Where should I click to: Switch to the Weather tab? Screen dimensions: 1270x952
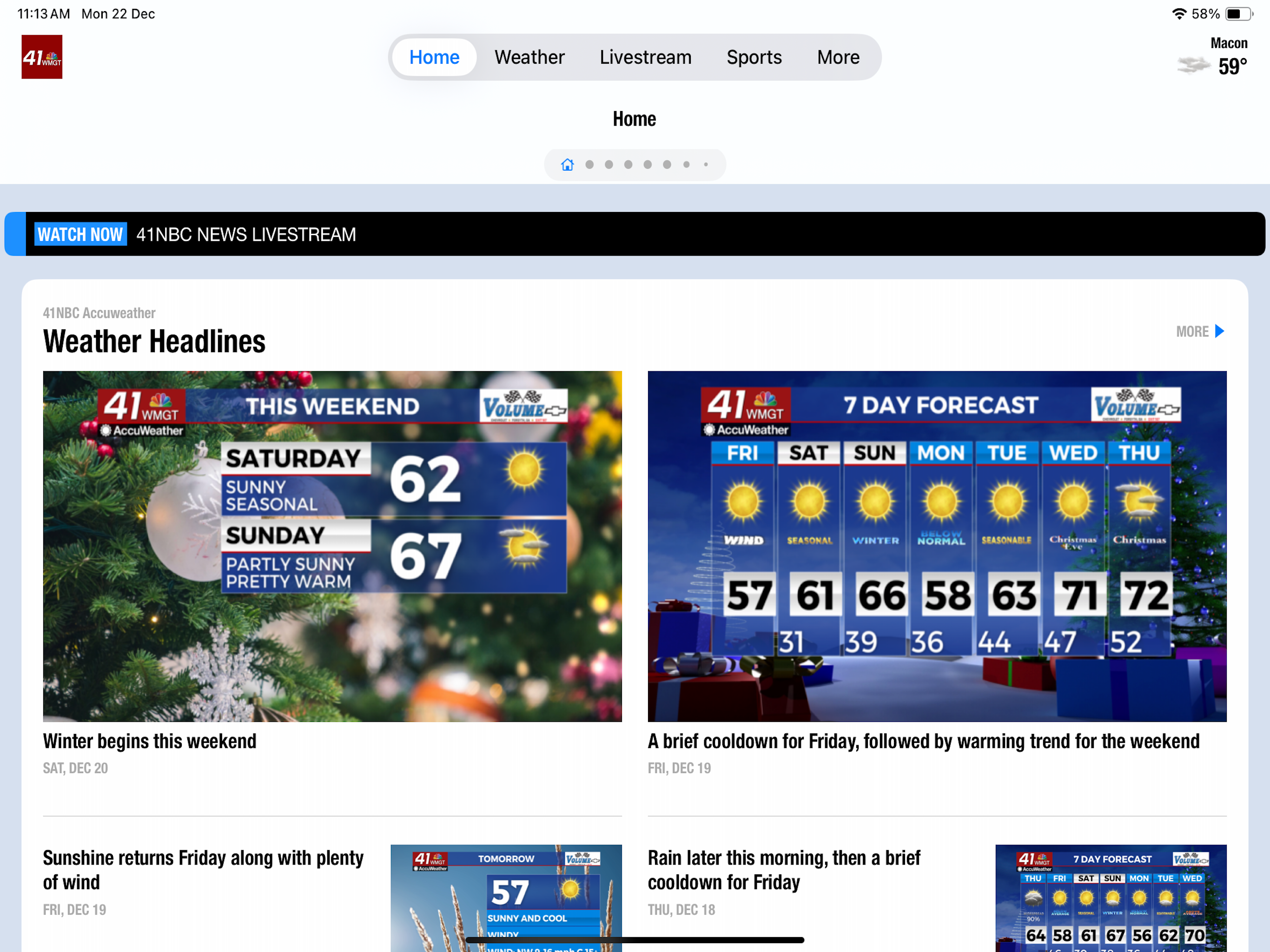click(529, 57)
